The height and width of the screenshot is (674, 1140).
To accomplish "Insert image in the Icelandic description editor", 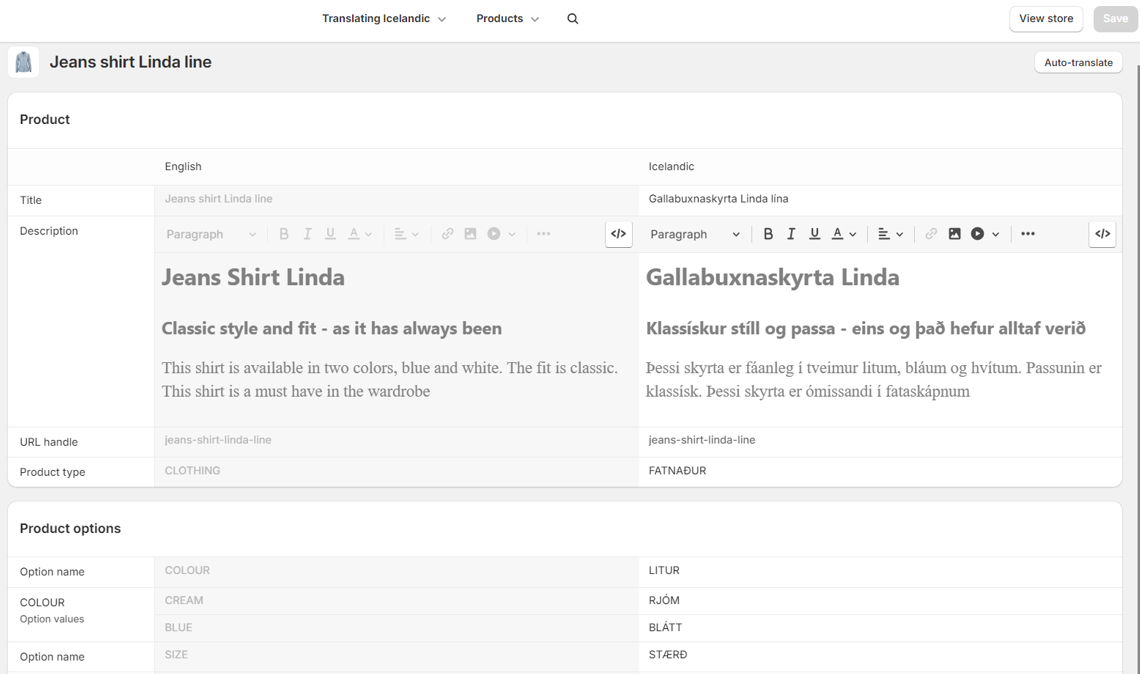I will pyautogui.click(x=955, y=234).
